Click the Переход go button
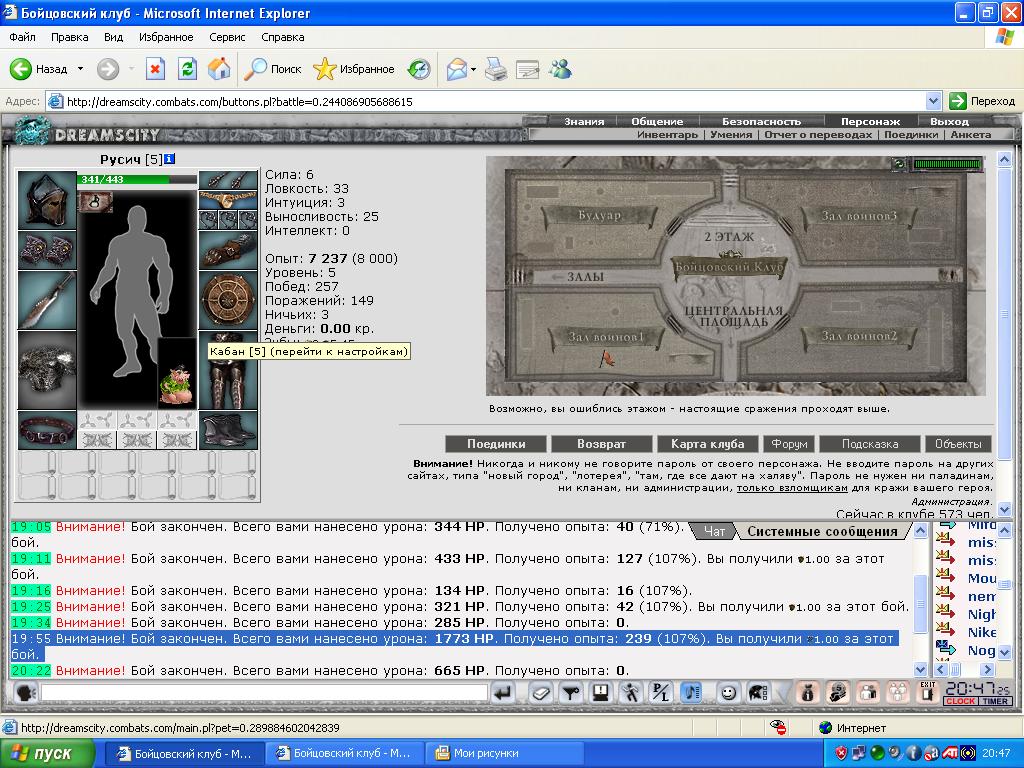 [x=982, y=101]
